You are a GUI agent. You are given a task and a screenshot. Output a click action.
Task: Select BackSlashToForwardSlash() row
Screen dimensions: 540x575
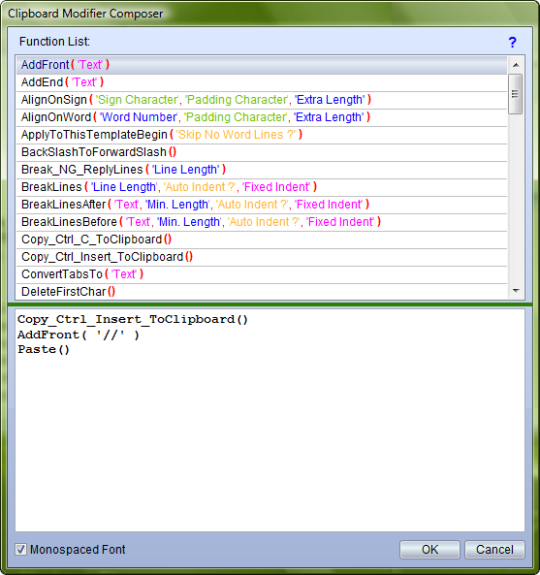click(x=262, y=152)
